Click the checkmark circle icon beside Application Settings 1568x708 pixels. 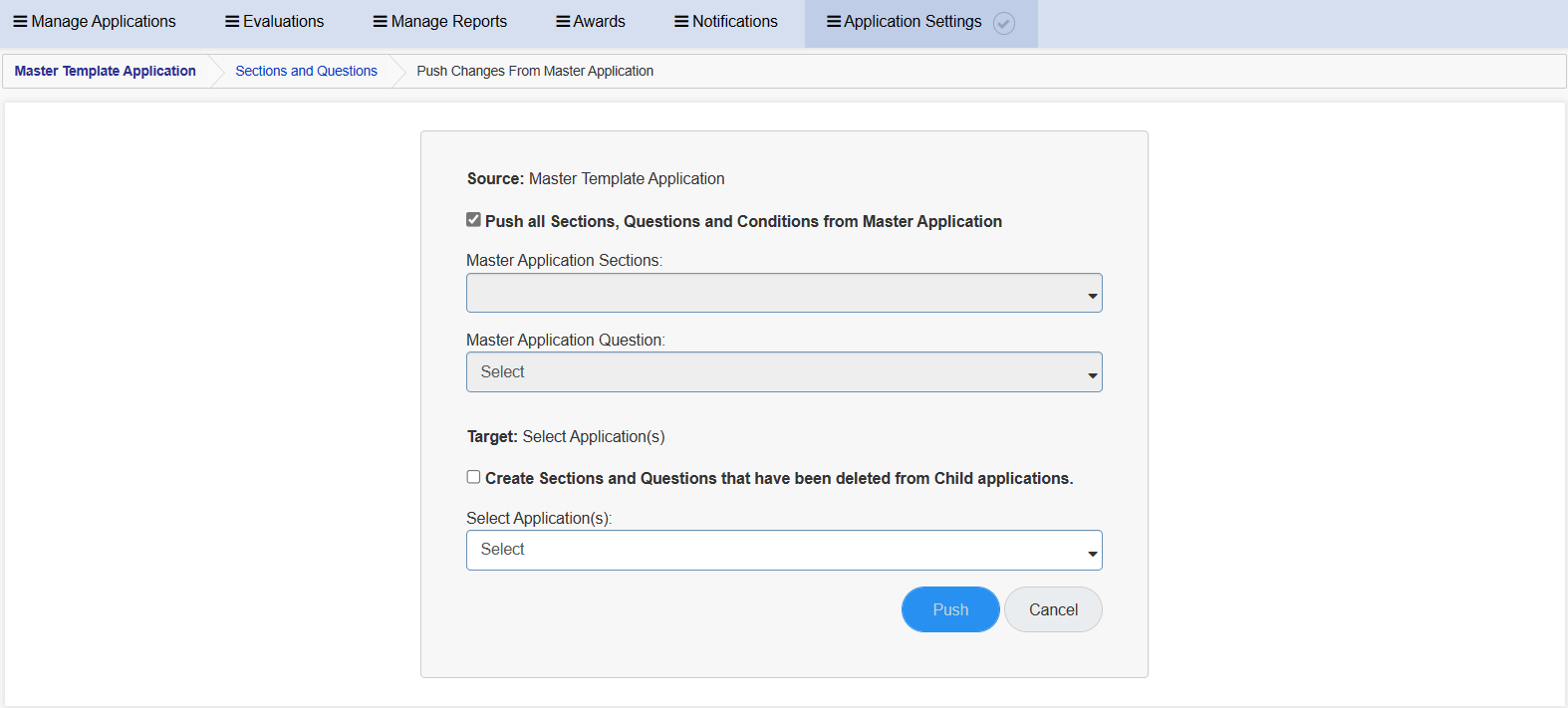pos(1004,24)
